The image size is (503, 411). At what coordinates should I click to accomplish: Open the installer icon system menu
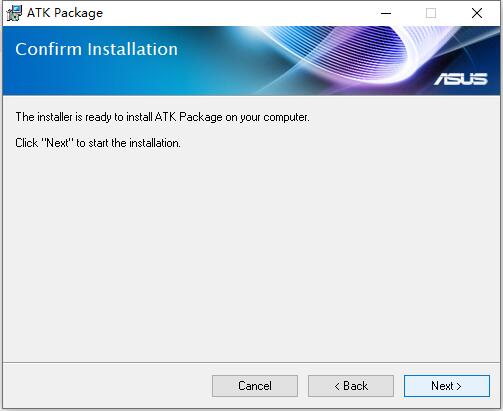(x=14, y=13)
